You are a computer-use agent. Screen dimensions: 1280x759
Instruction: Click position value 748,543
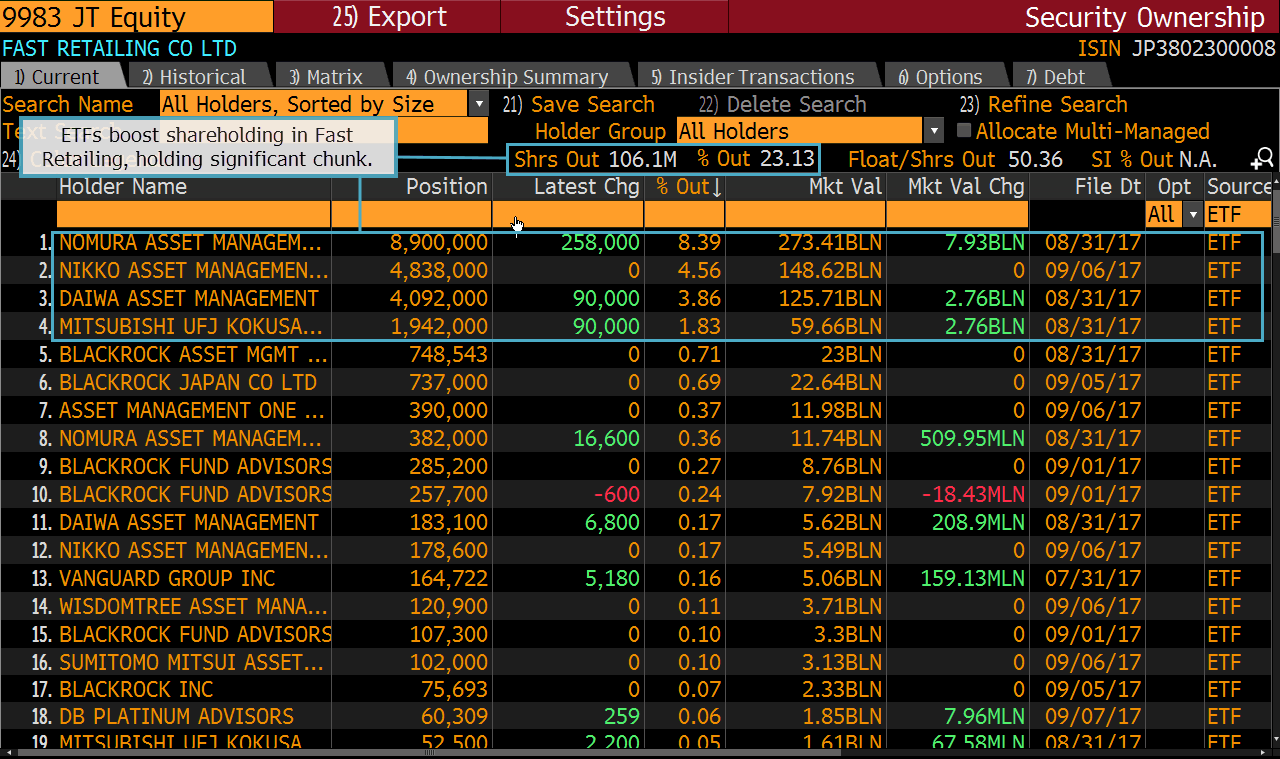pos(448,354)
